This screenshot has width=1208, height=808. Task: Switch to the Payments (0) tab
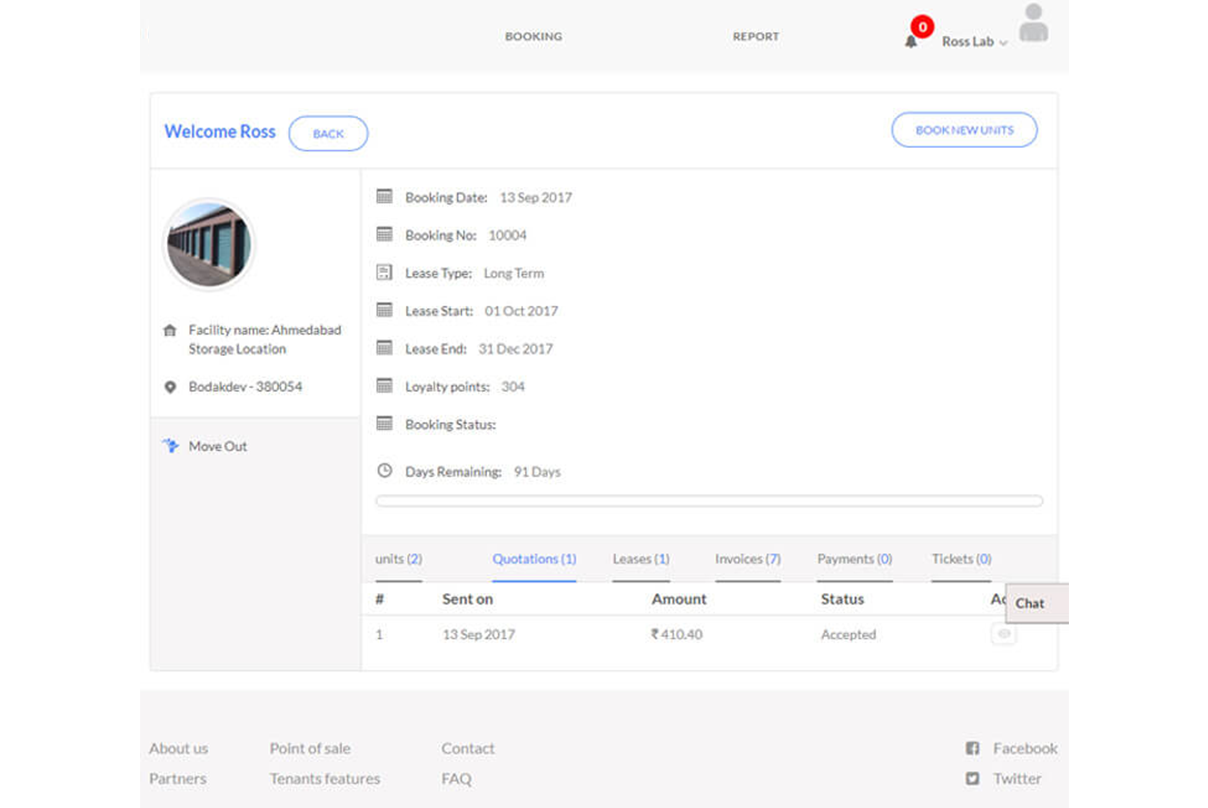click(855, 559)
